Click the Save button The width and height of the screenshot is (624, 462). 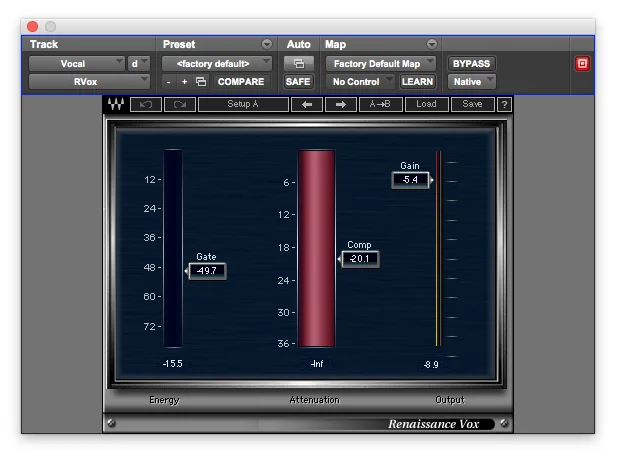(x=472, y=105)
